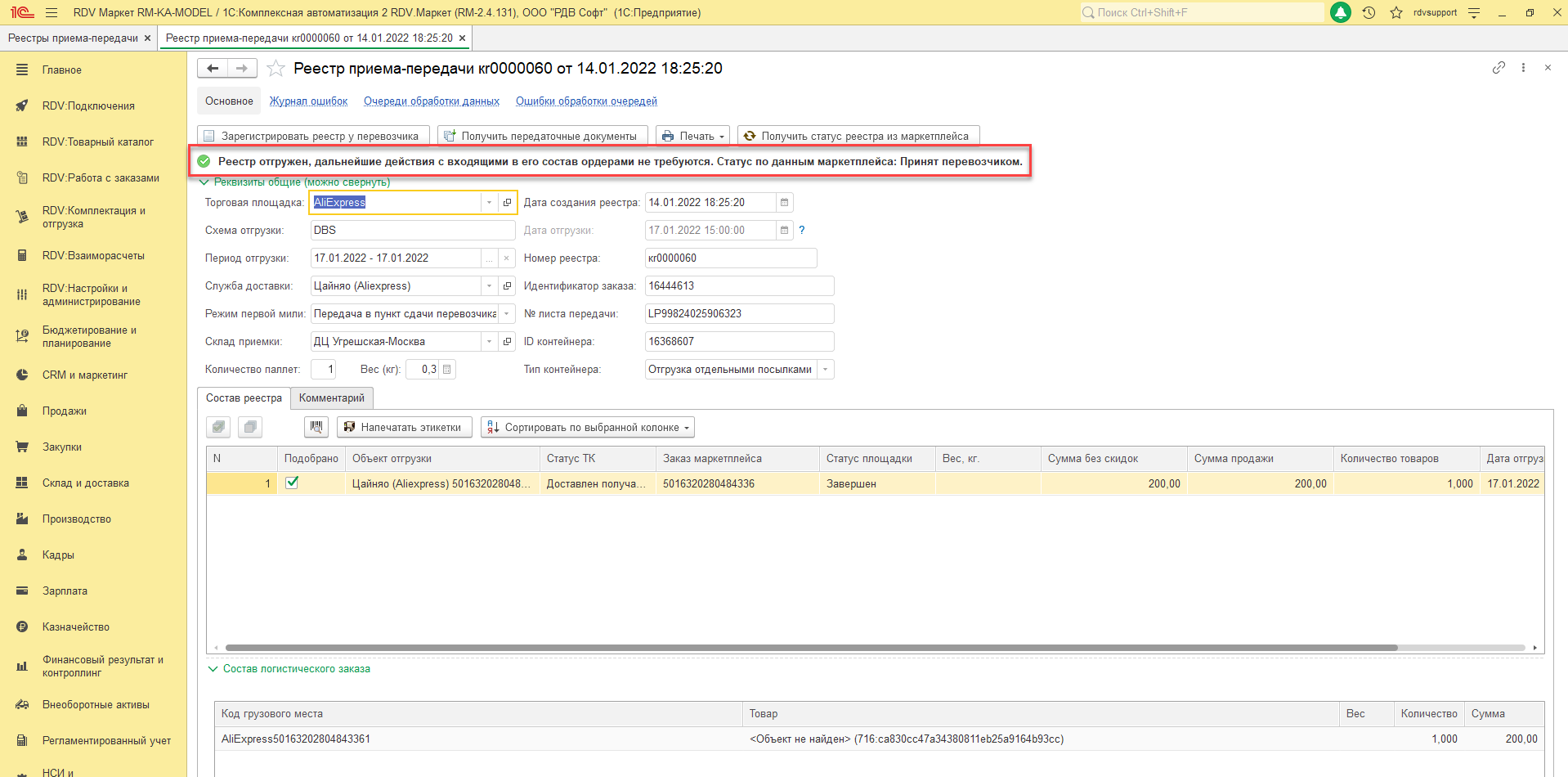Click the Номер реестра input field
The height and width of the screenshot is (777, 1568).
coord(730,258)
